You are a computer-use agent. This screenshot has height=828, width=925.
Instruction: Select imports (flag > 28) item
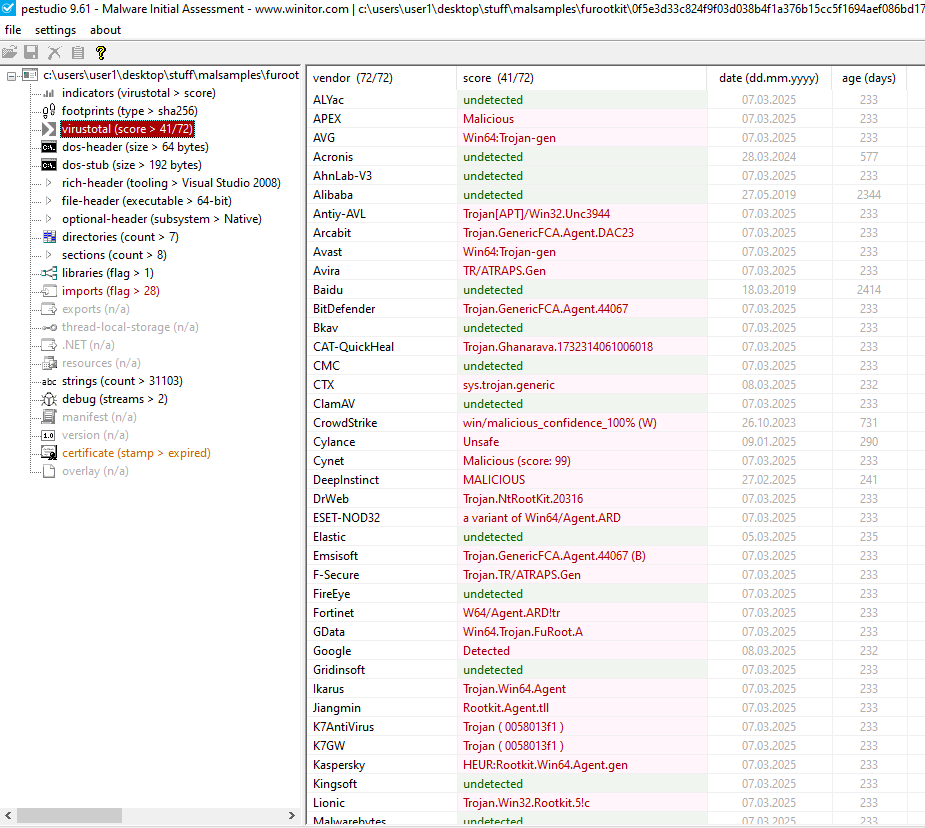pyautogui.click(x=110, y=291)
